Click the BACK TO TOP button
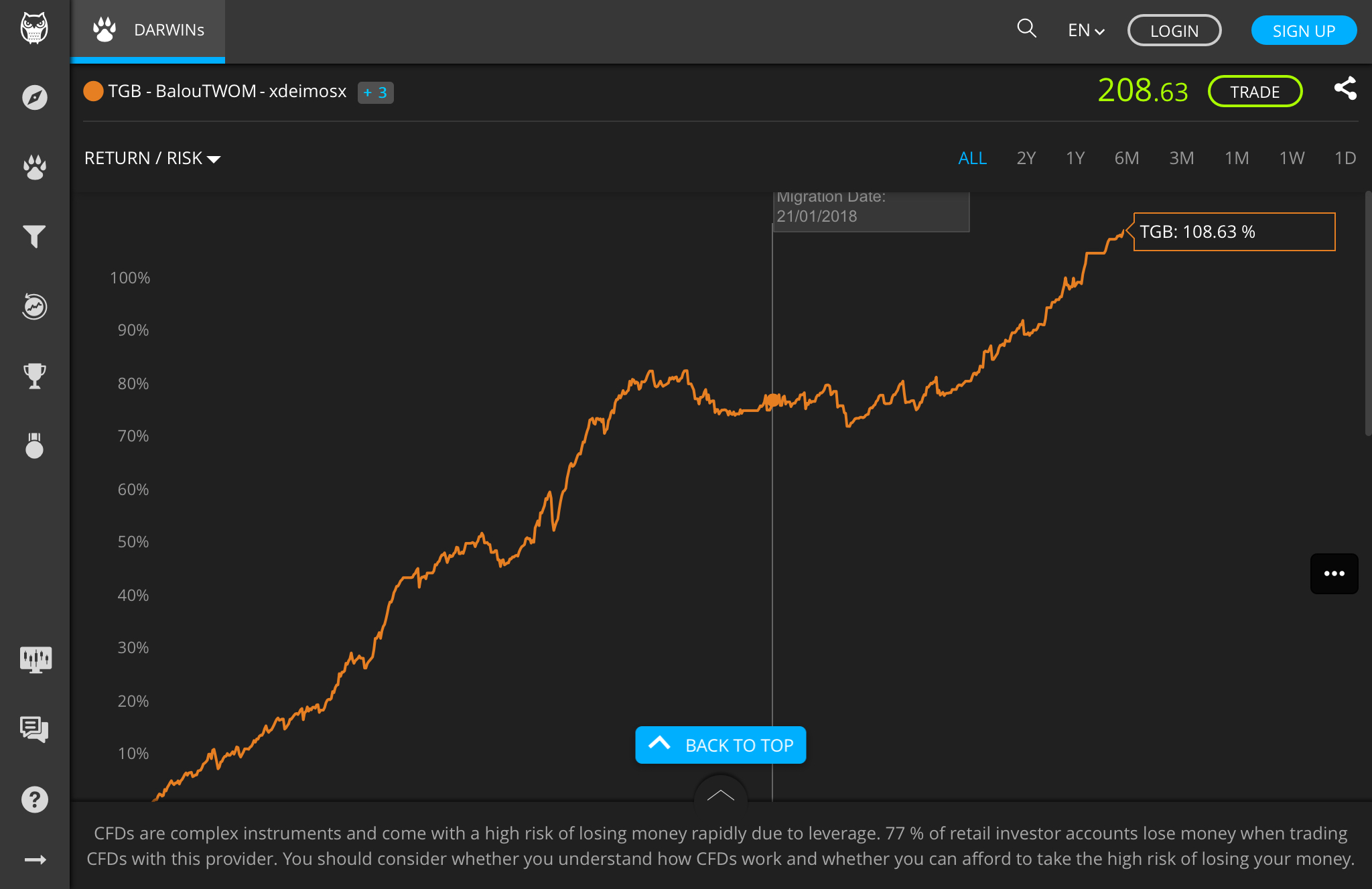 coord(721,745)
